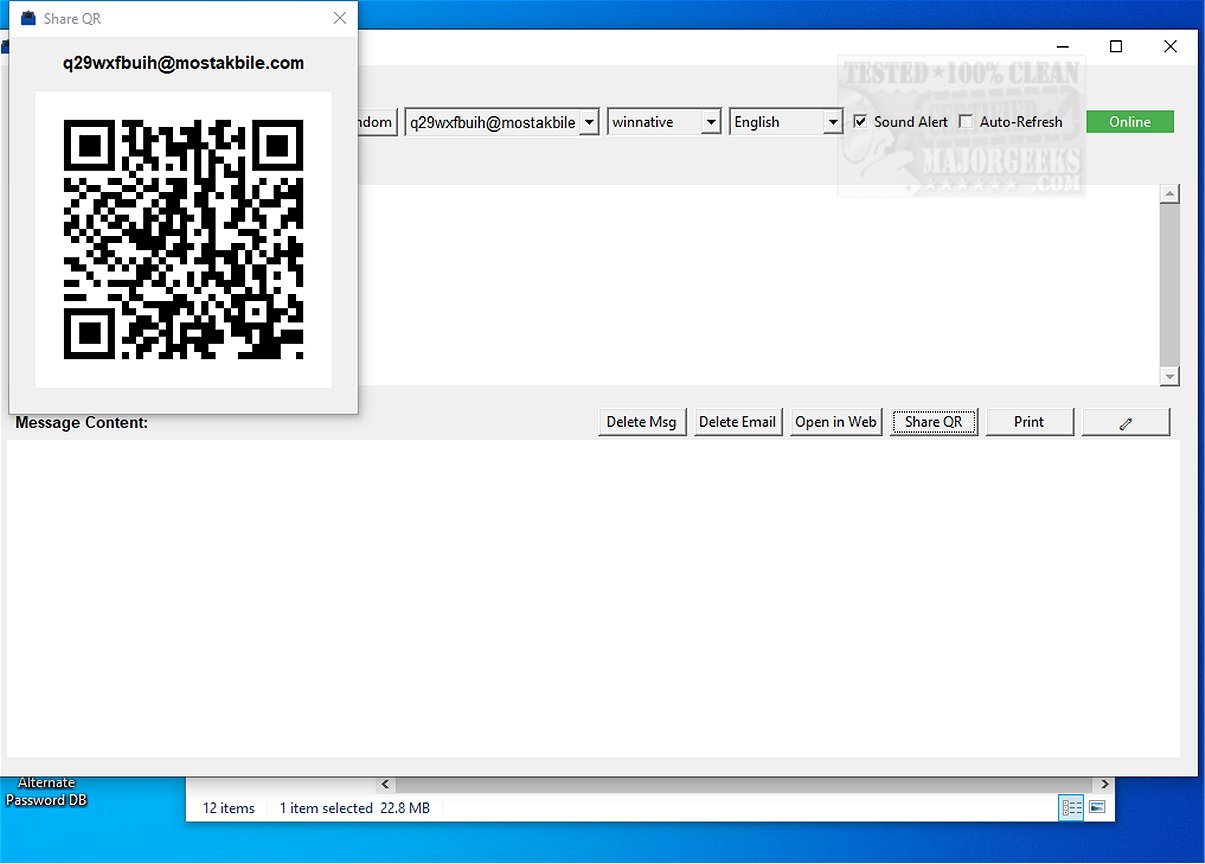Click the q29wxfbuih@mostakbile.com heading in QR dialog

coord(183,63)
